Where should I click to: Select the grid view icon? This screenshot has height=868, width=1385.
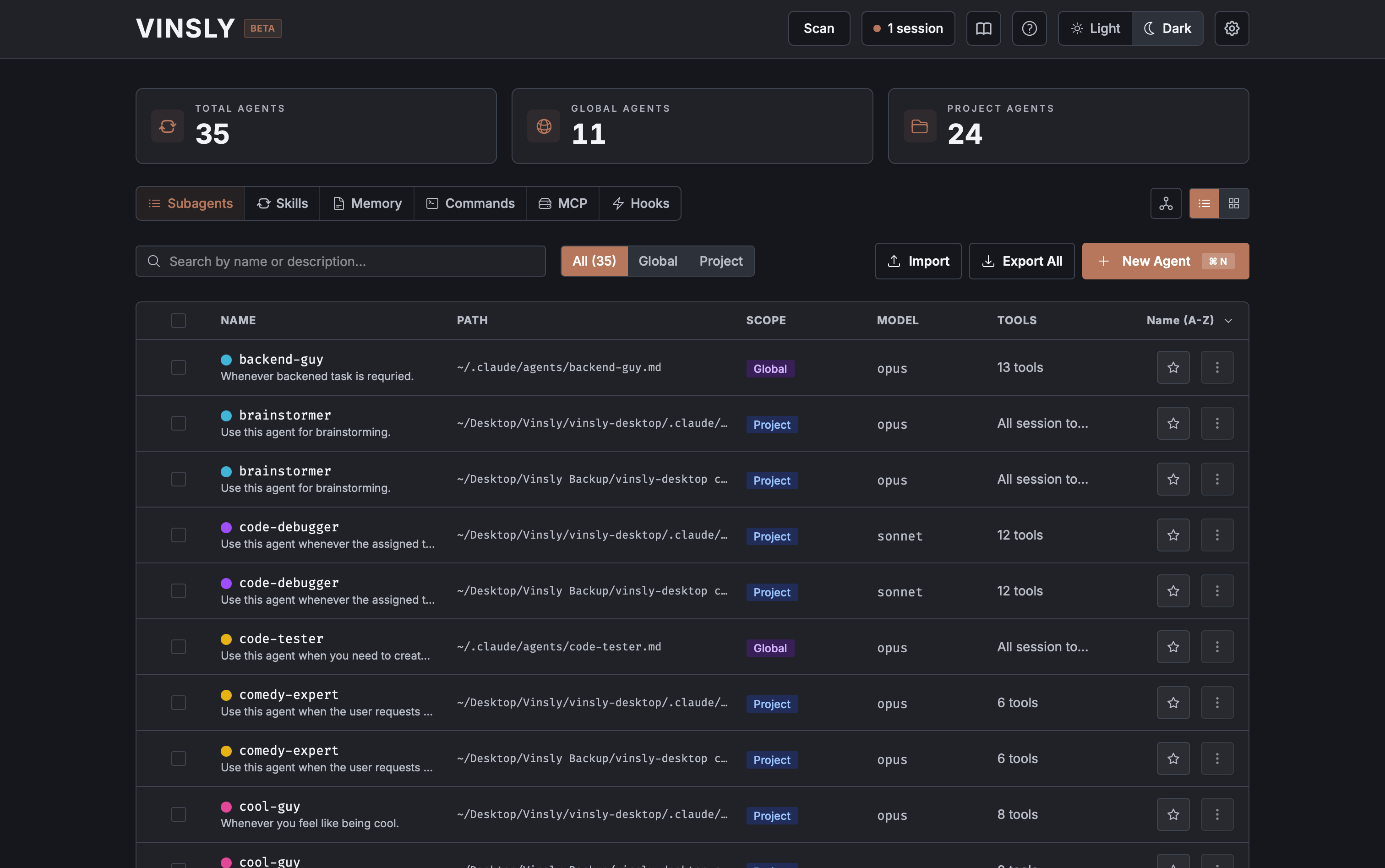1235,202
